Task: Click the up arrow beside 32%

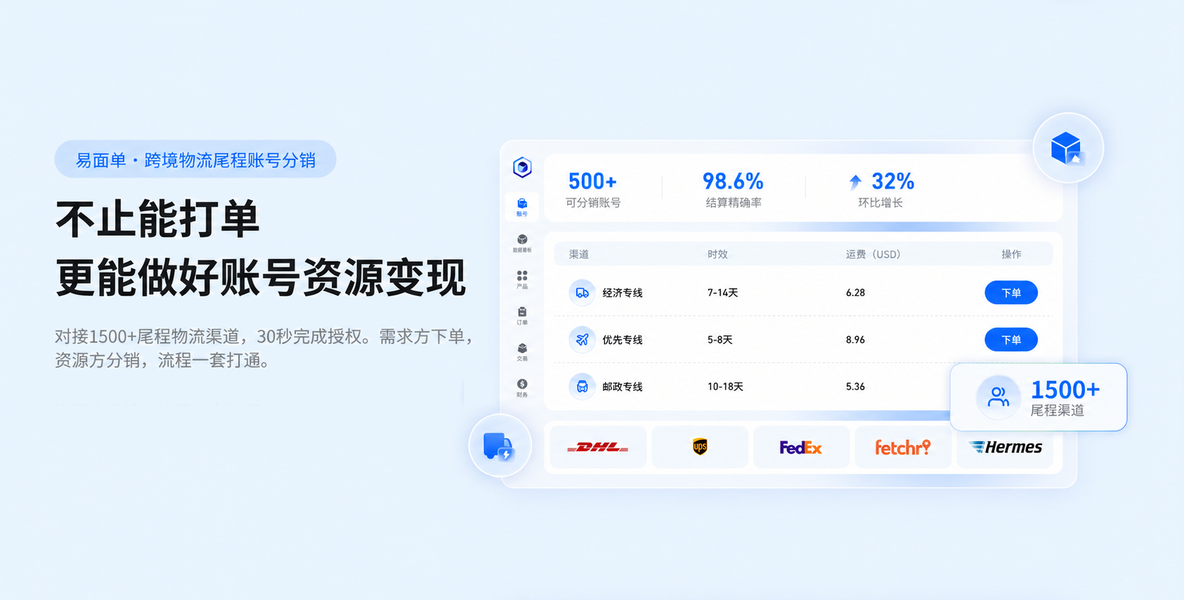Action: (856, 182)
